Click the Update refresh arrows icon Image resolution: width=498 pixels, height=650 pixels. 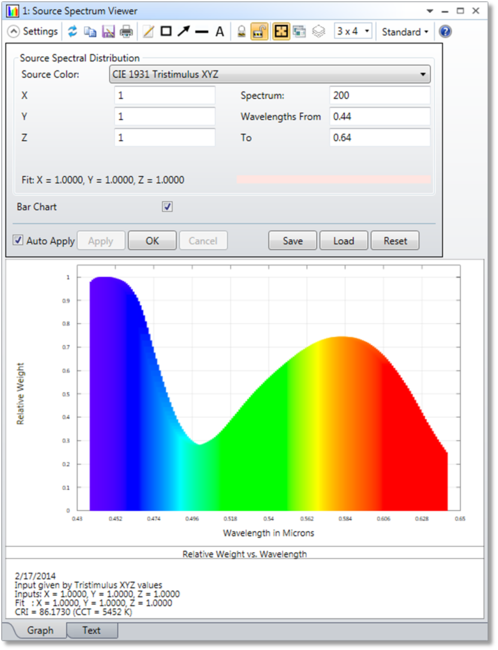pos(73,32)
